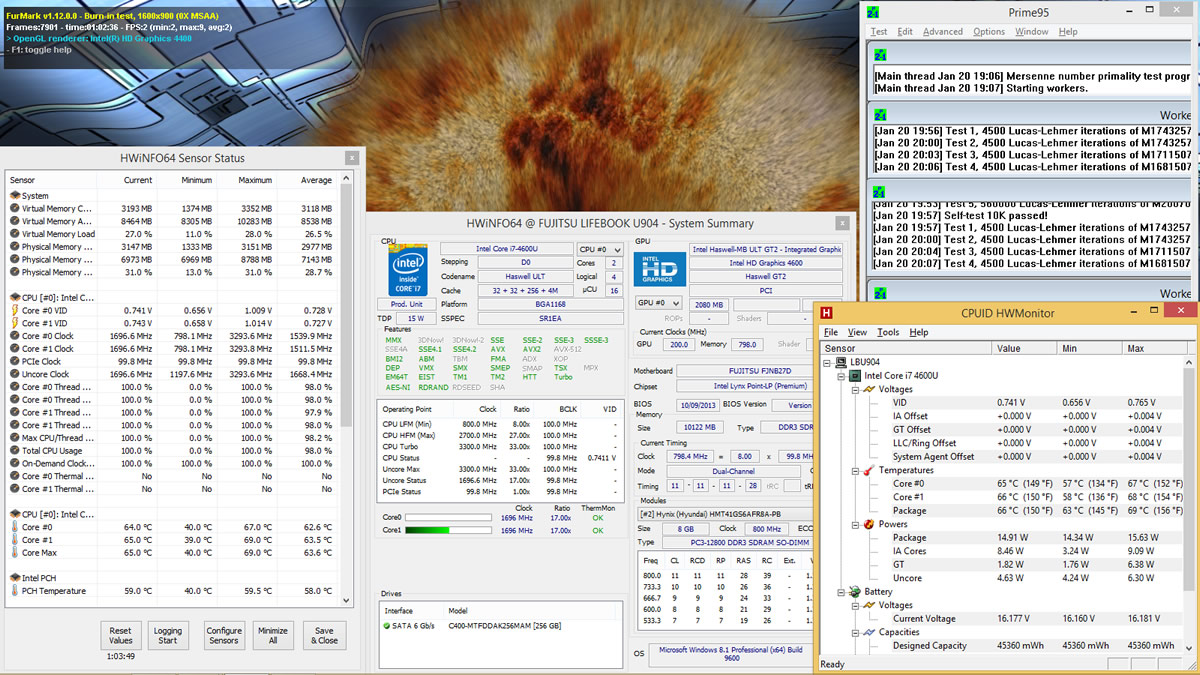
Task: Click the Logging Start button
Action: 168,636
